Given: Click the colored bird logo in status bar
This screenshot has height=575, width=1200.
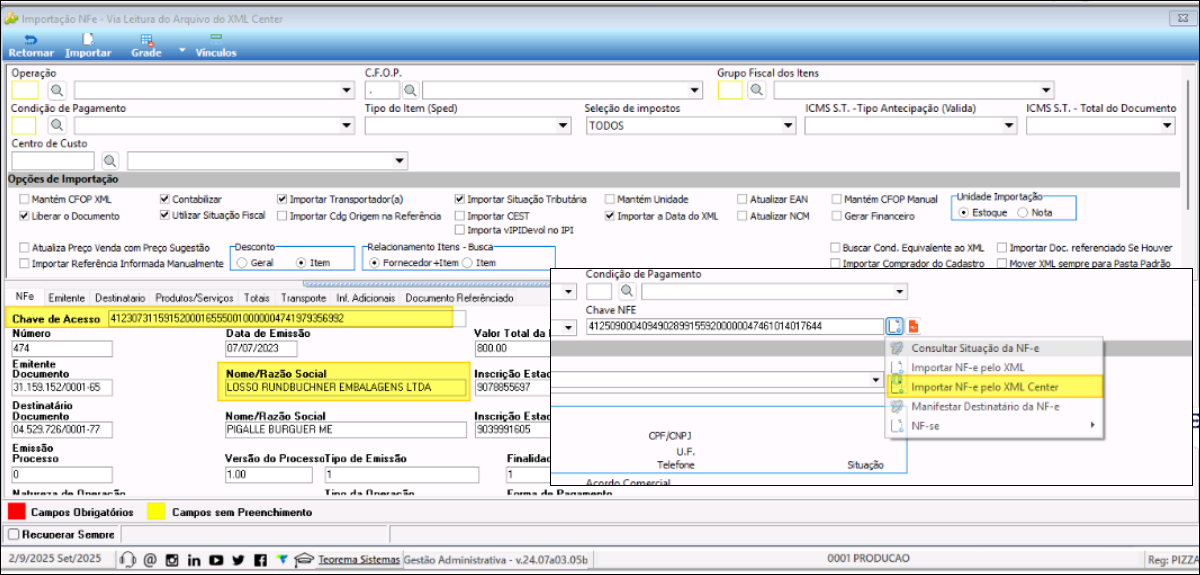Looking at the screenshot, I should [283, 560].
